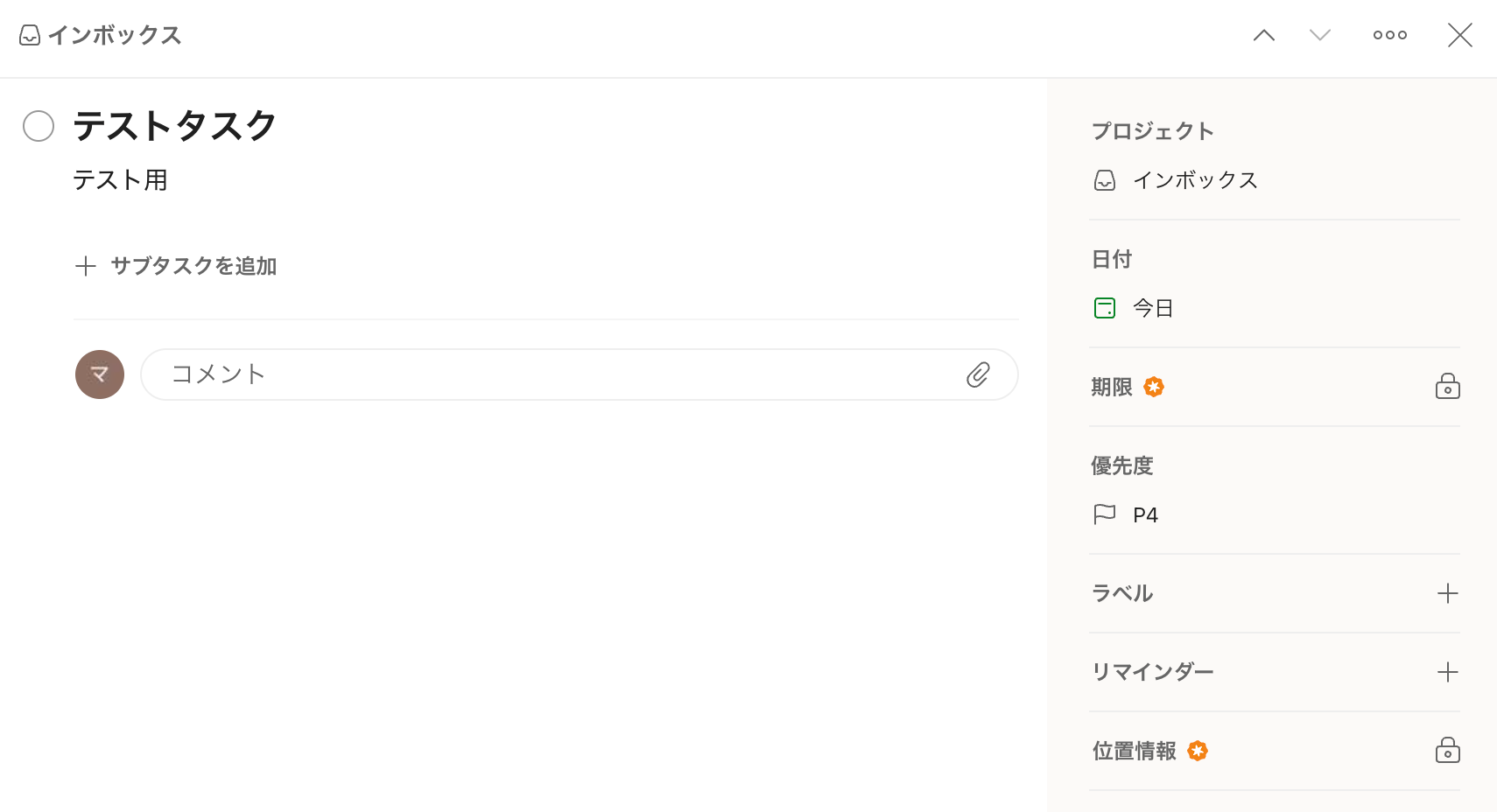Click the brown user avatar マ
This screenshot has width=1497, height=812.
point(100,374)
